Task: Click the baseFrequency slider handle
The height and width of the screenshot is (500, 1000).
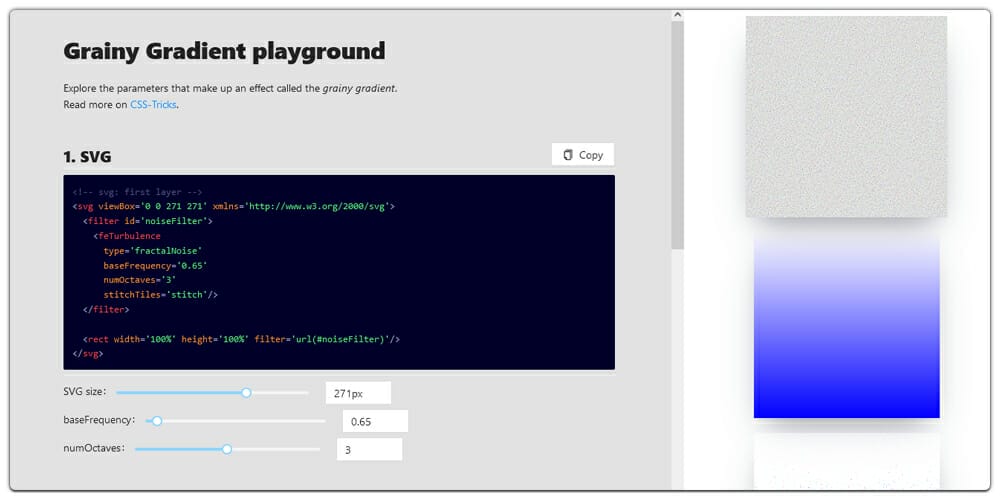Action: tap(157, 421)
